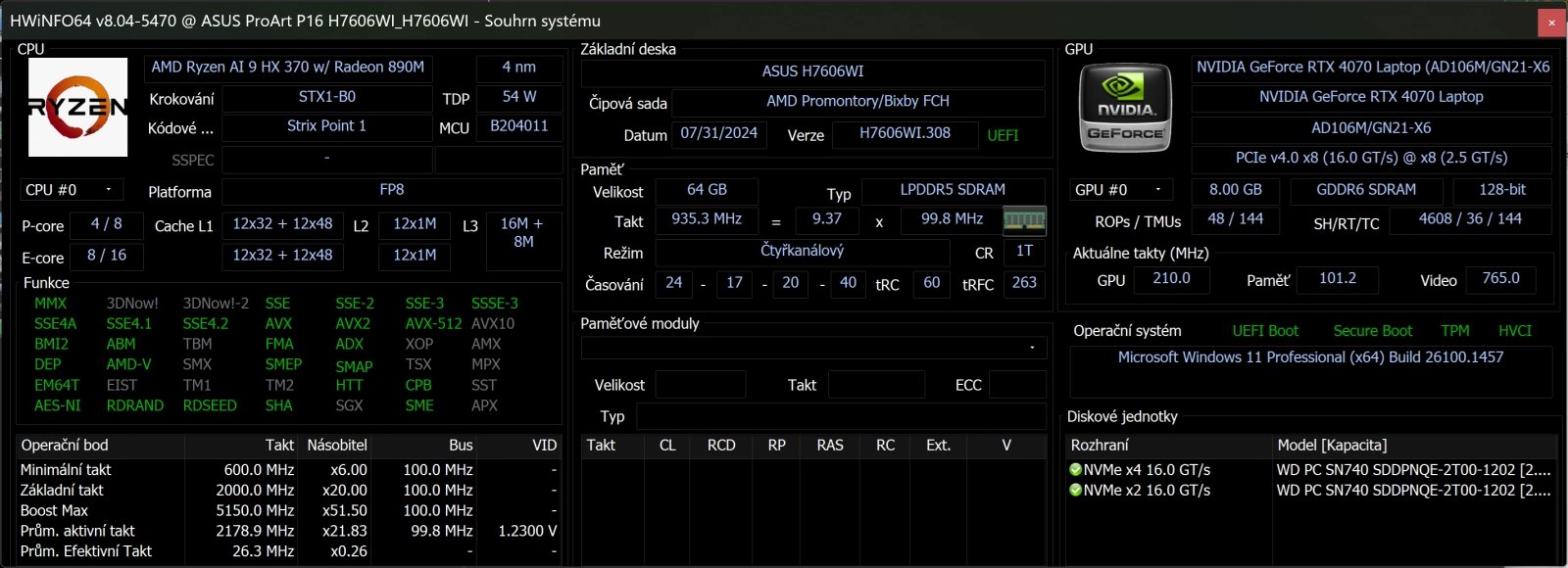The image size is (1568, 568).
Task: Click the Secure Boot status label
Action: tap(1372, 331)
